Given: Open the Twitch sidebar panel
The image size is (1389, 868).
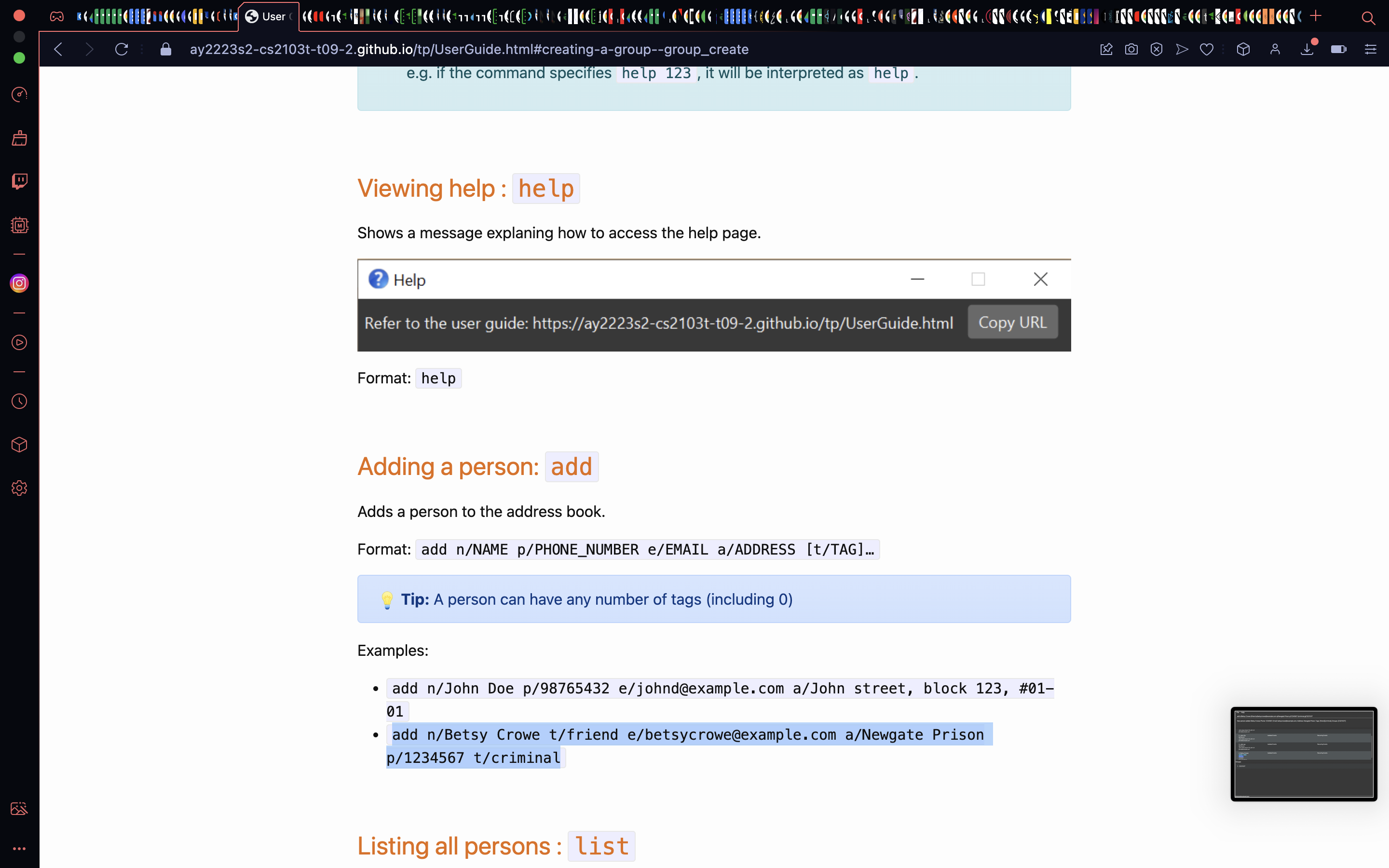Looking at the screenshot, I should click(x=19, y=181).
